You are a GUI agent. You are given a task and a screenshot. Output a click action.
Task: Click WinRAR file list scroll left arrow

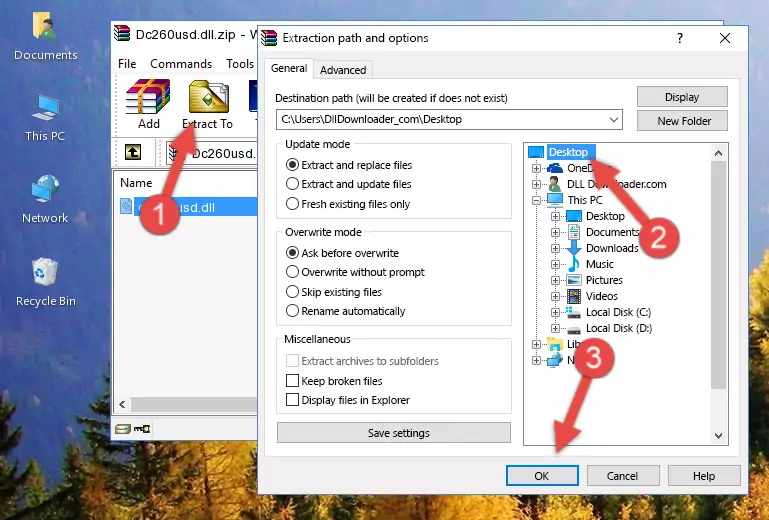tap(123, 404)
